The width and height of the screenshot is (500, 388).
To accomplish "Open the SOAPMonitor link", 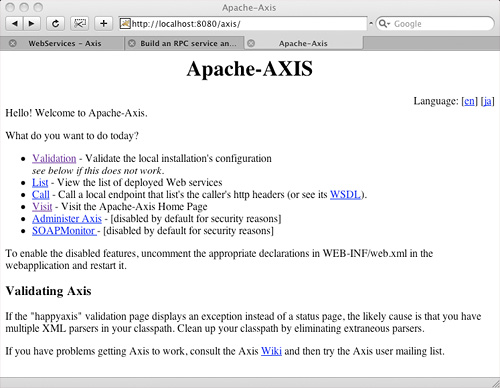I will coord(64,231).
